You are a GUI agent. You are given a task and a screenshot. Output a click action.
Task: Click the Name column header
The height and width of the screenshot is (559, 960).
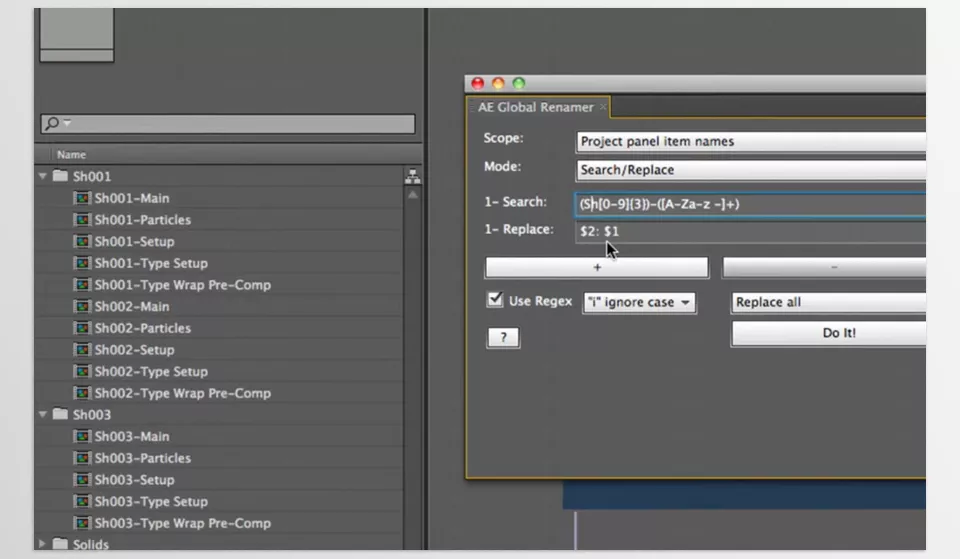pyautogui.click(x=71, y=154)
